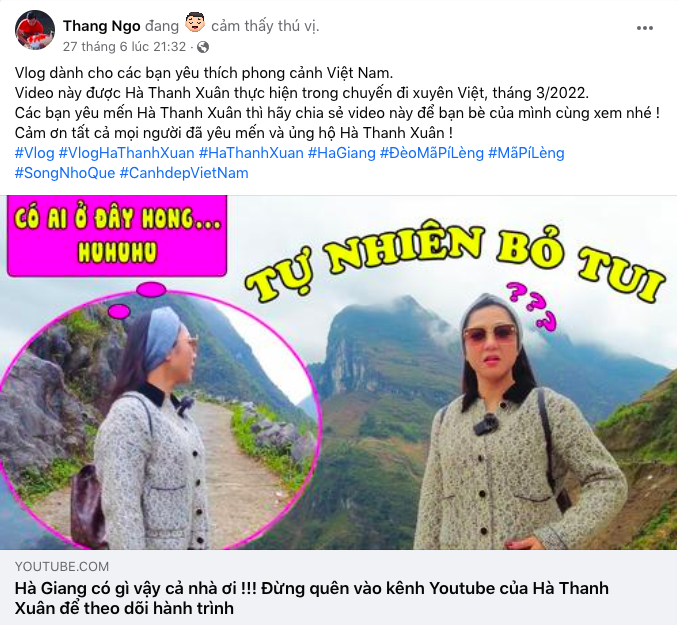
Task: Click the pink 'Có ai ở đây hong' caption box
Action: point(117,235)
